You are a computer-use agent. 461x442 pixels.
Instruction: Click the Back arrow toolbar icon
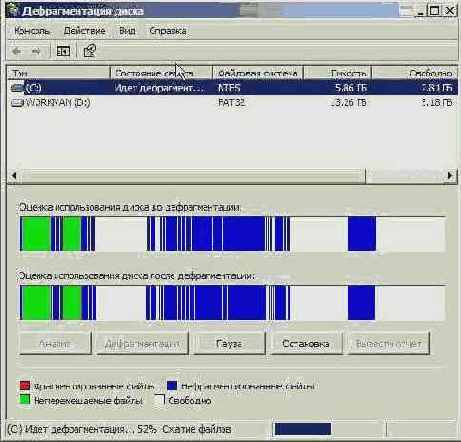pos(16,51)
